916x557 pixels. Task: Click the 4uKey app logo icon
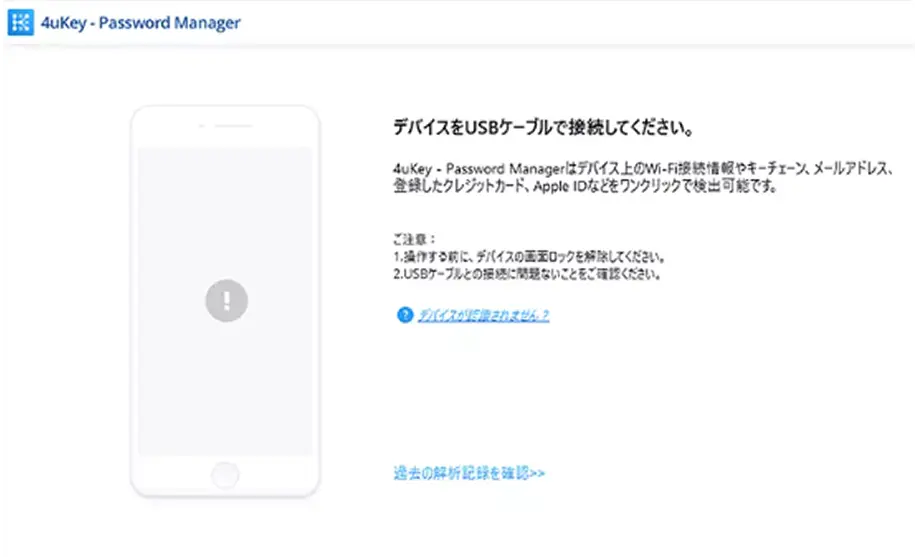tap(20, 23)
